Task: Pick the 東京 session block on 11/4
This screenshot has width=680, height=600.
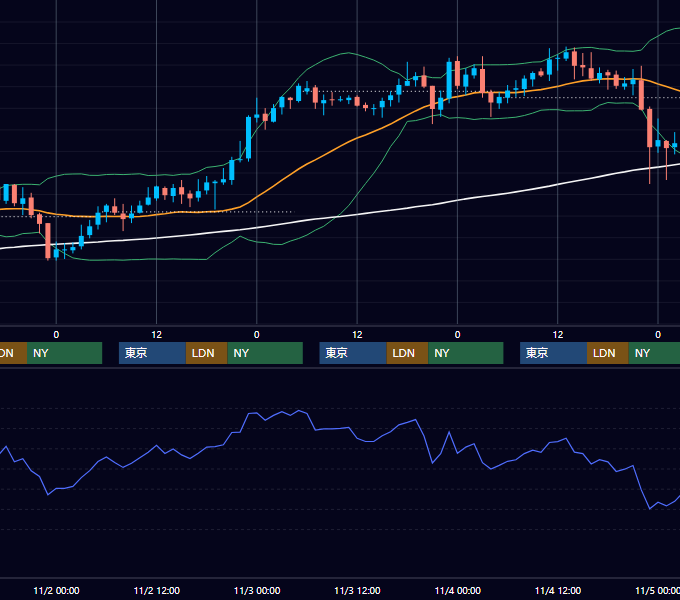Action: pos(553,353)
